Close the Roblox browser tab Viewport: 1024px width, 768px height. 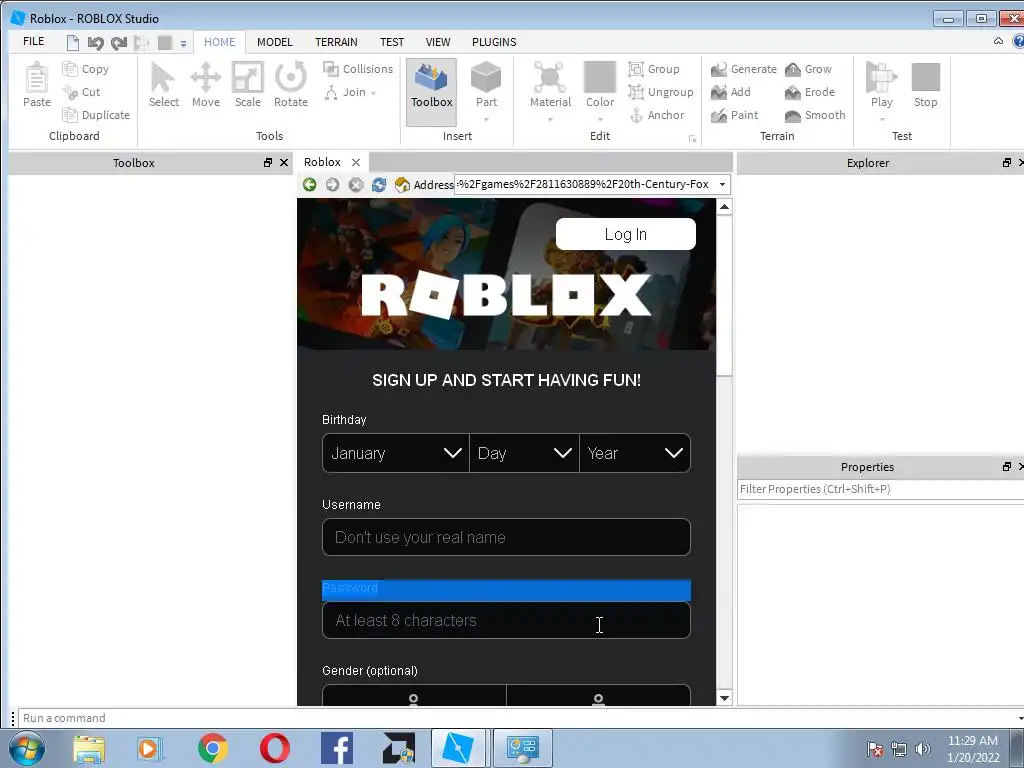tap(356, 163)
